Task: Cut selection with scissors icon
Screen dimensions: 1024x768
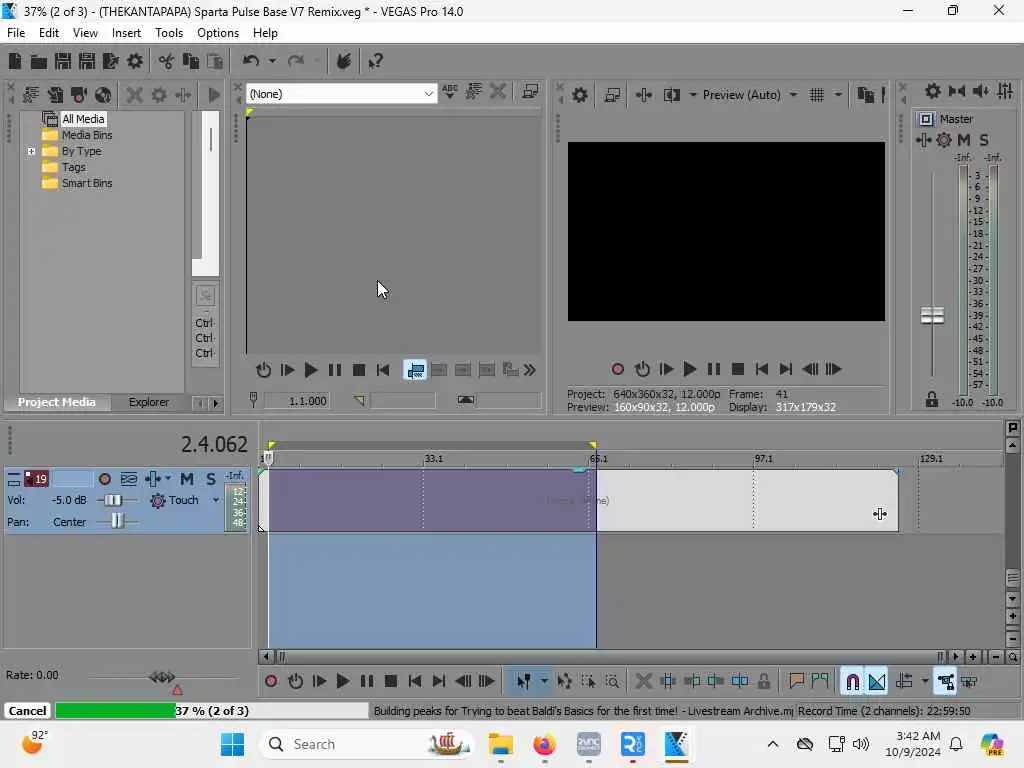Action: [x=167, y=61]
